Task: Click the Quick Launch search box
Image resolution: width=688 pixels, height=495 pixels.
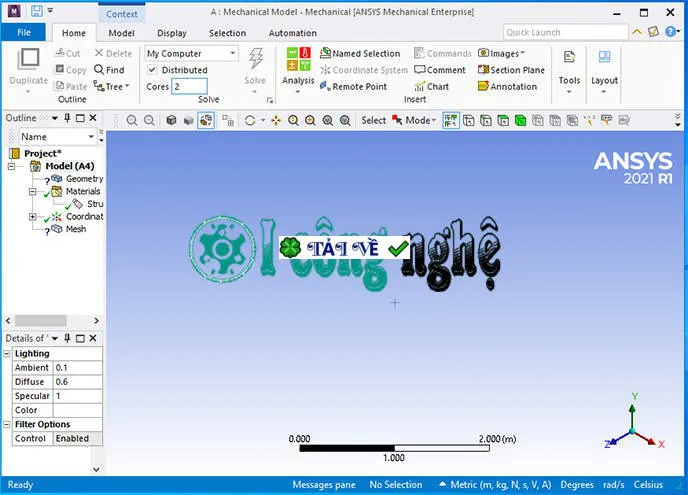Action: (x=566, y=32)
